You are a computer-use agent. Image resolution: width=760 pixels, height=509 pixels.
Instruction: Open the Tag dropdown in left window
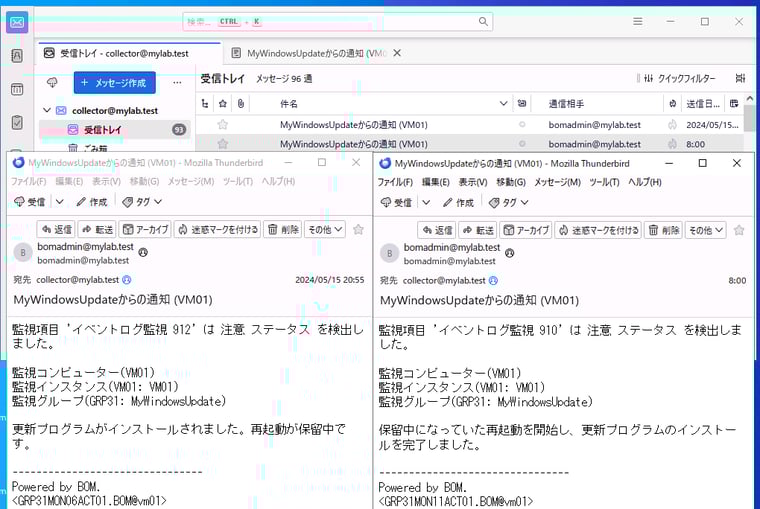pos(142,202)
